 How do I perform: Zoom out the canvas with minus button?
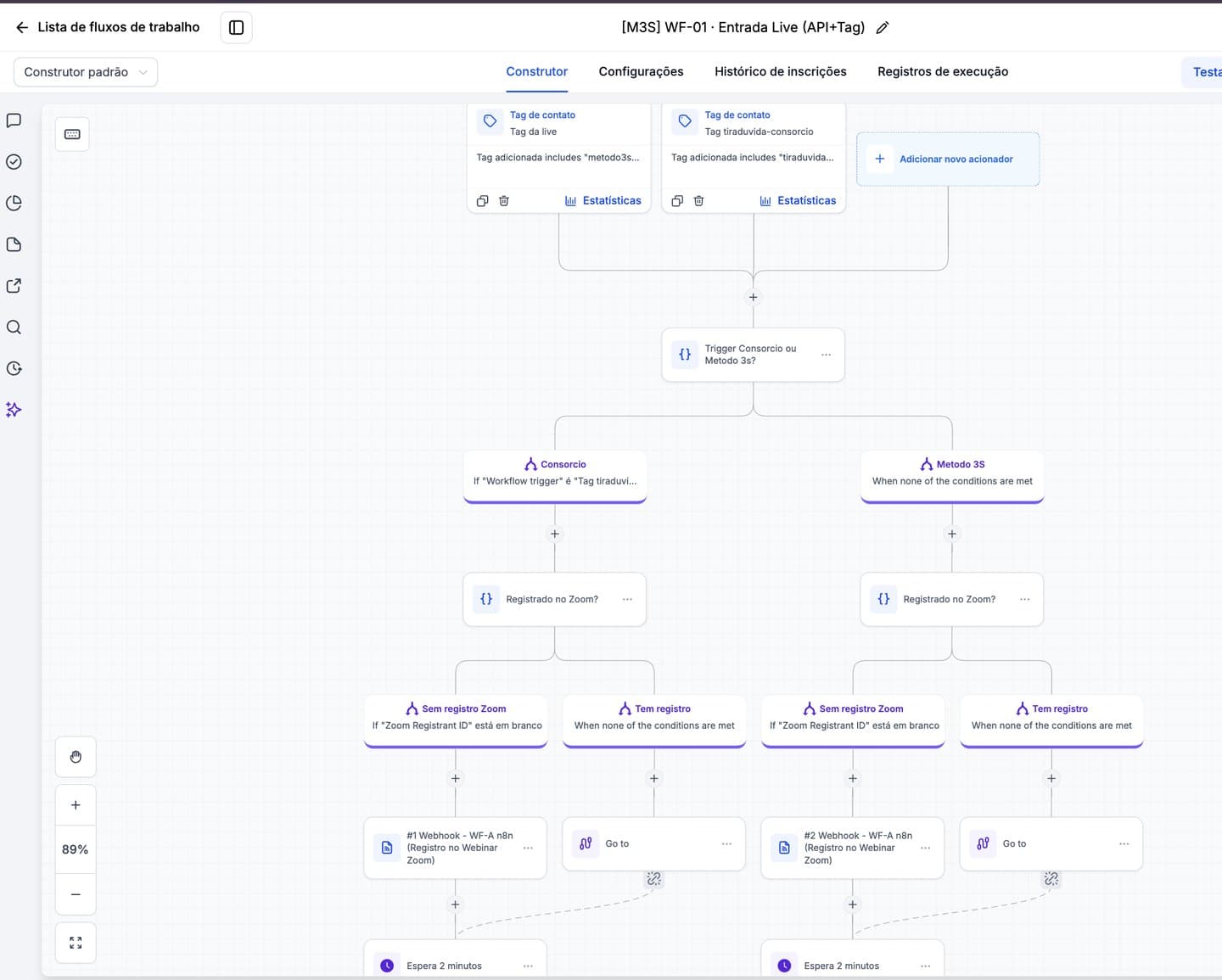coord(76,894)
